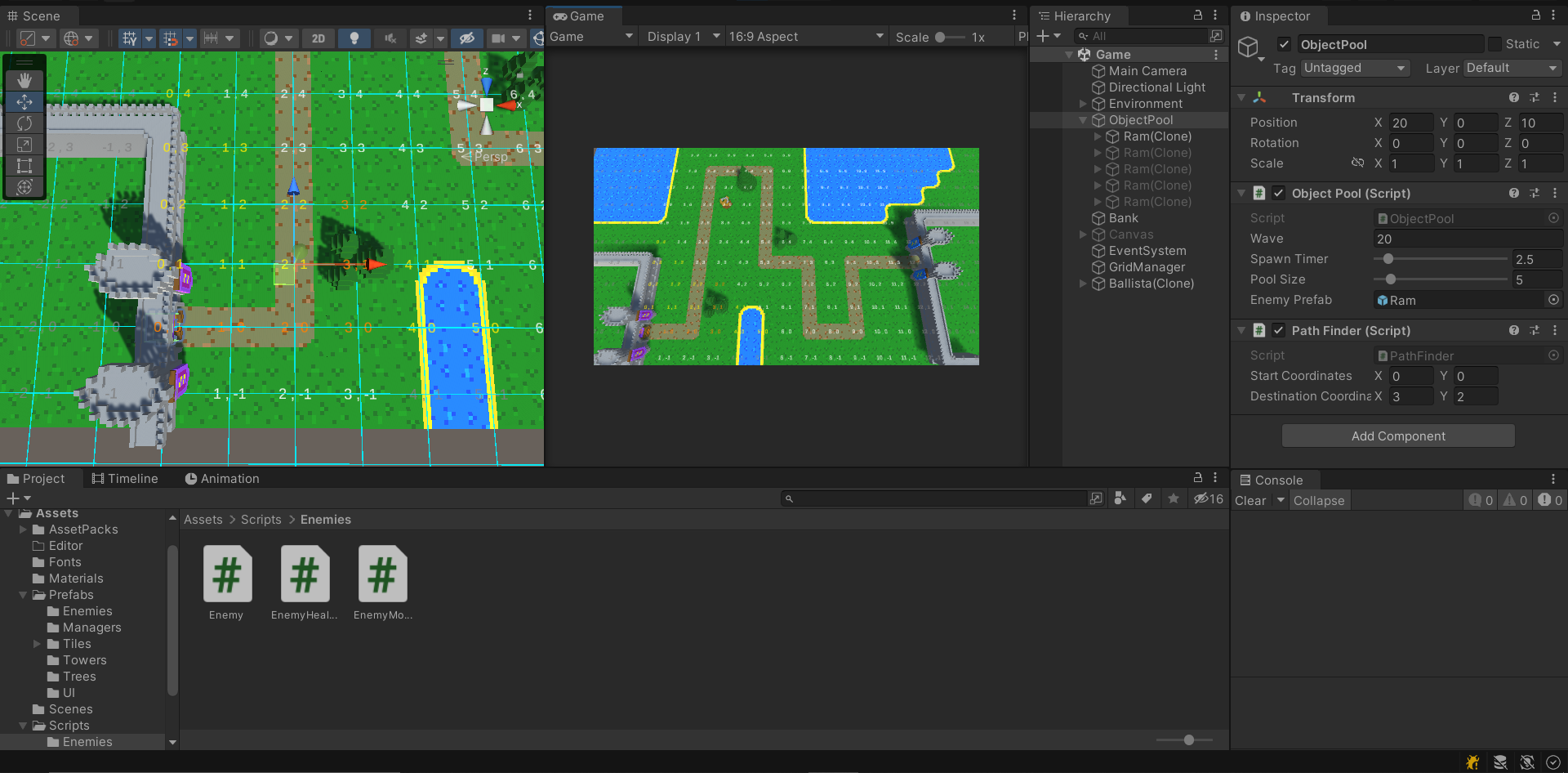
Task: Disable the Object Pool script checkbox
Action: [x=1279, y=193]
